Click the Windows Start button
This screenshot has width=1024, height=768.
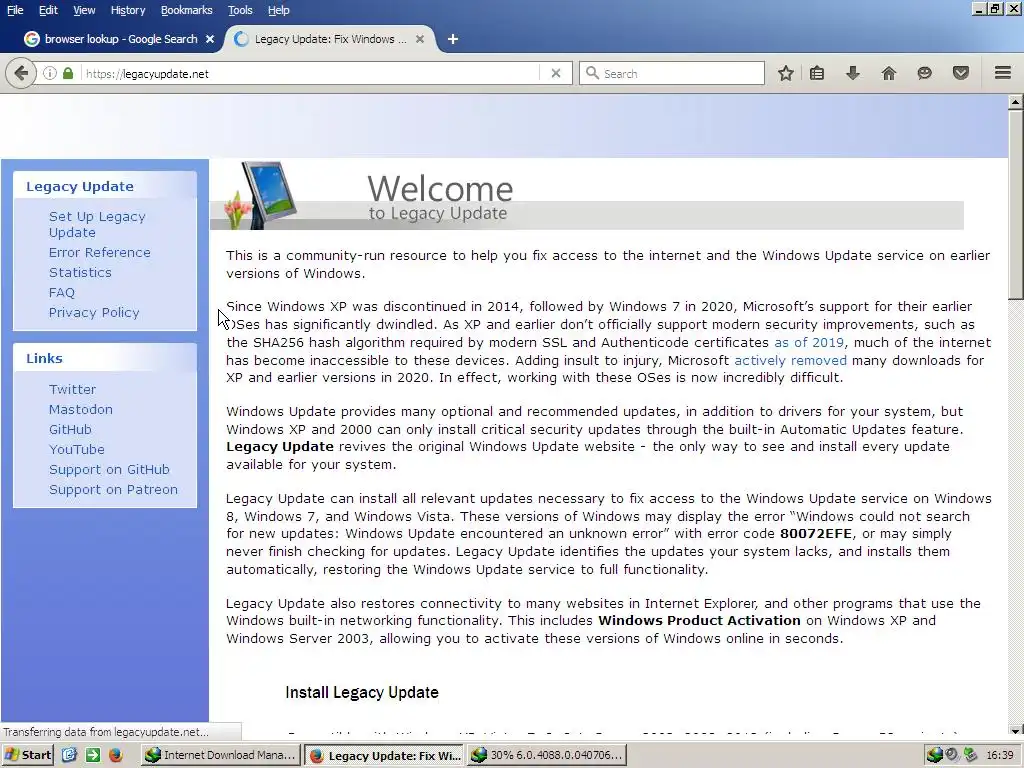[27, 755]
